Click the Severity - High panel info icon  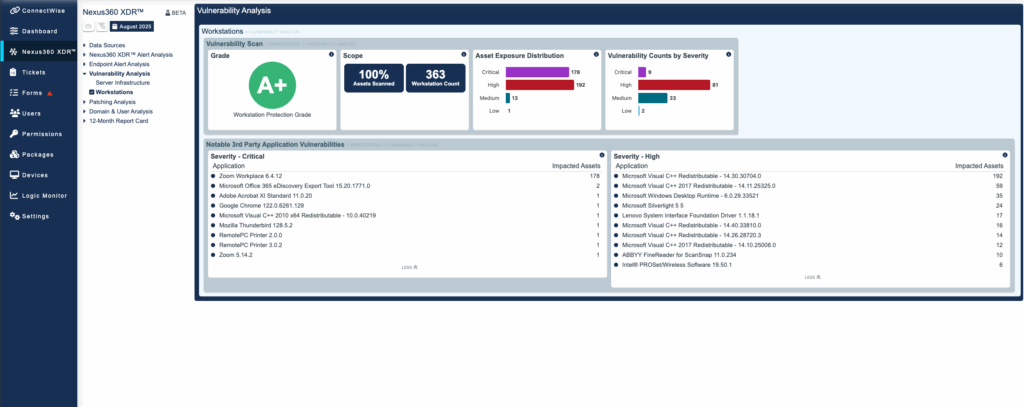pos(1005,155)
